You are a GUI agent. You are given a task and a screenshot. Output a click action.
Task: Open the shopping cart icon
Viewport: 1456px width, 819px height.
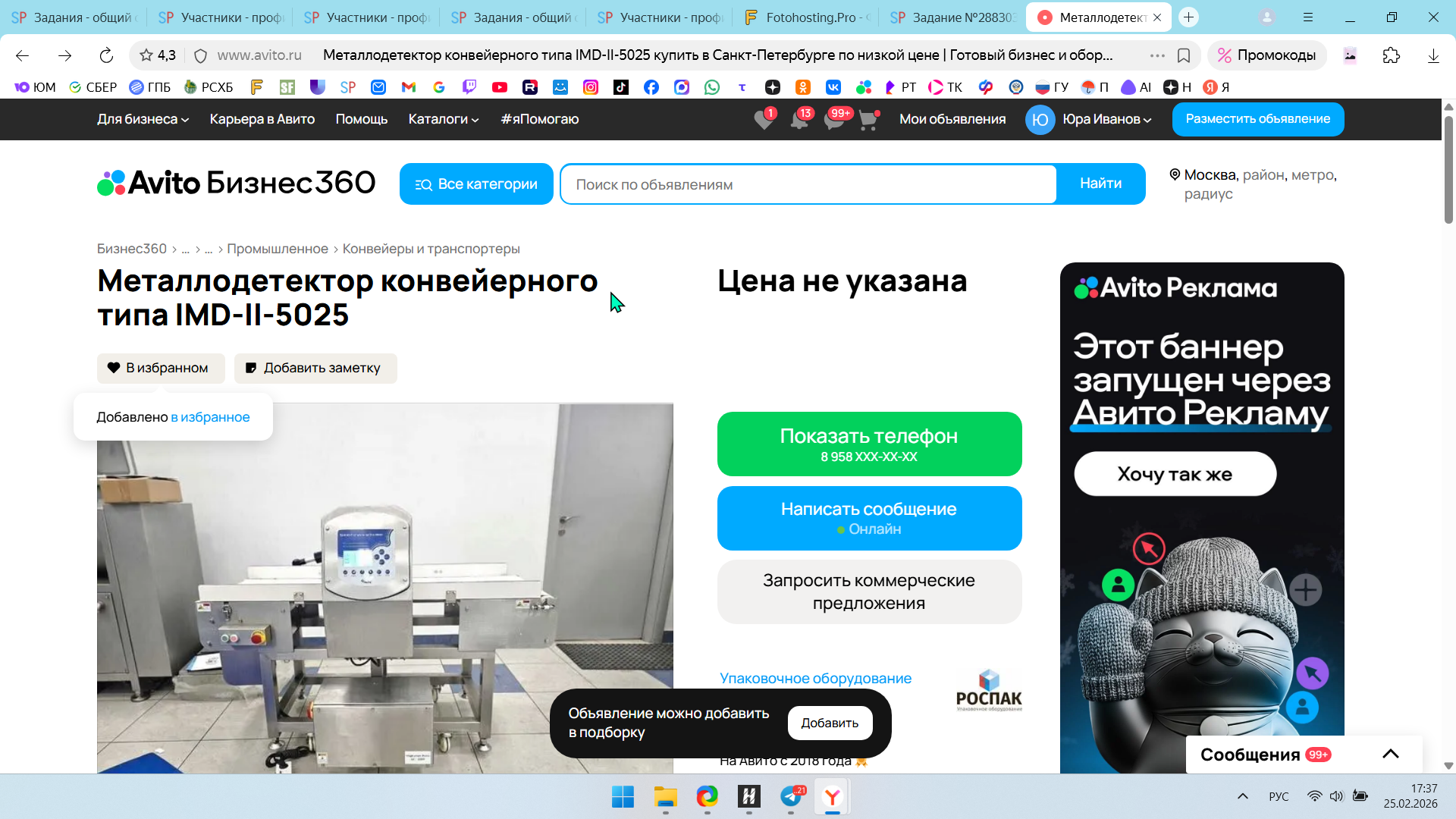(868, 120)
